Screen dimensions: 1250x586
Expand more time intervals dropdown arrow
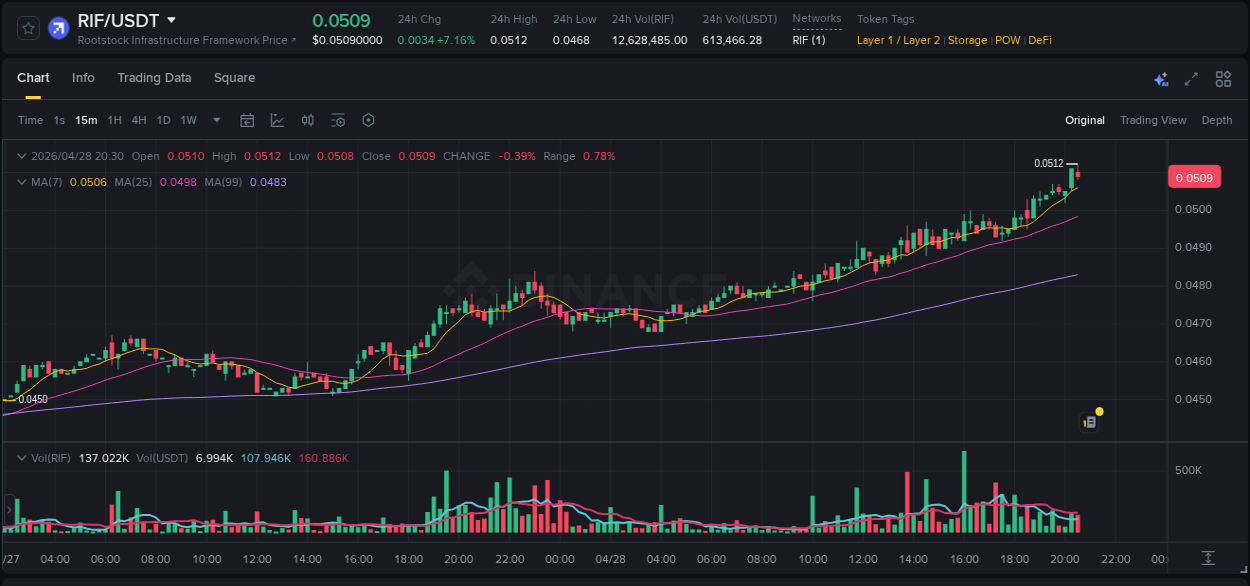coord(216,120)
